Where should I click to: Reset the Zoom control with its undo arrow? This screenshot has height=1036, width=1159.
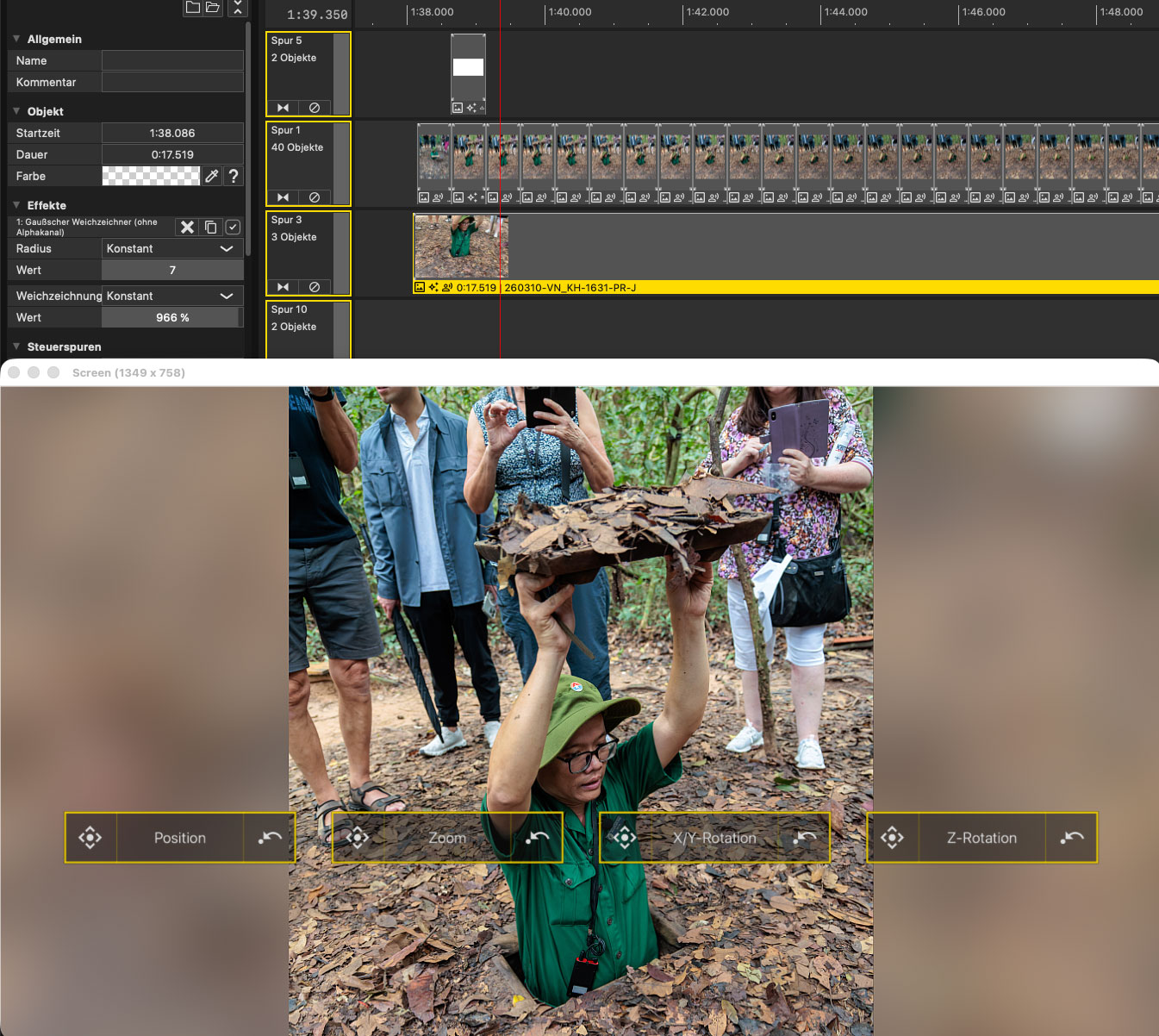pyautogui.click(x=537, y=838)
